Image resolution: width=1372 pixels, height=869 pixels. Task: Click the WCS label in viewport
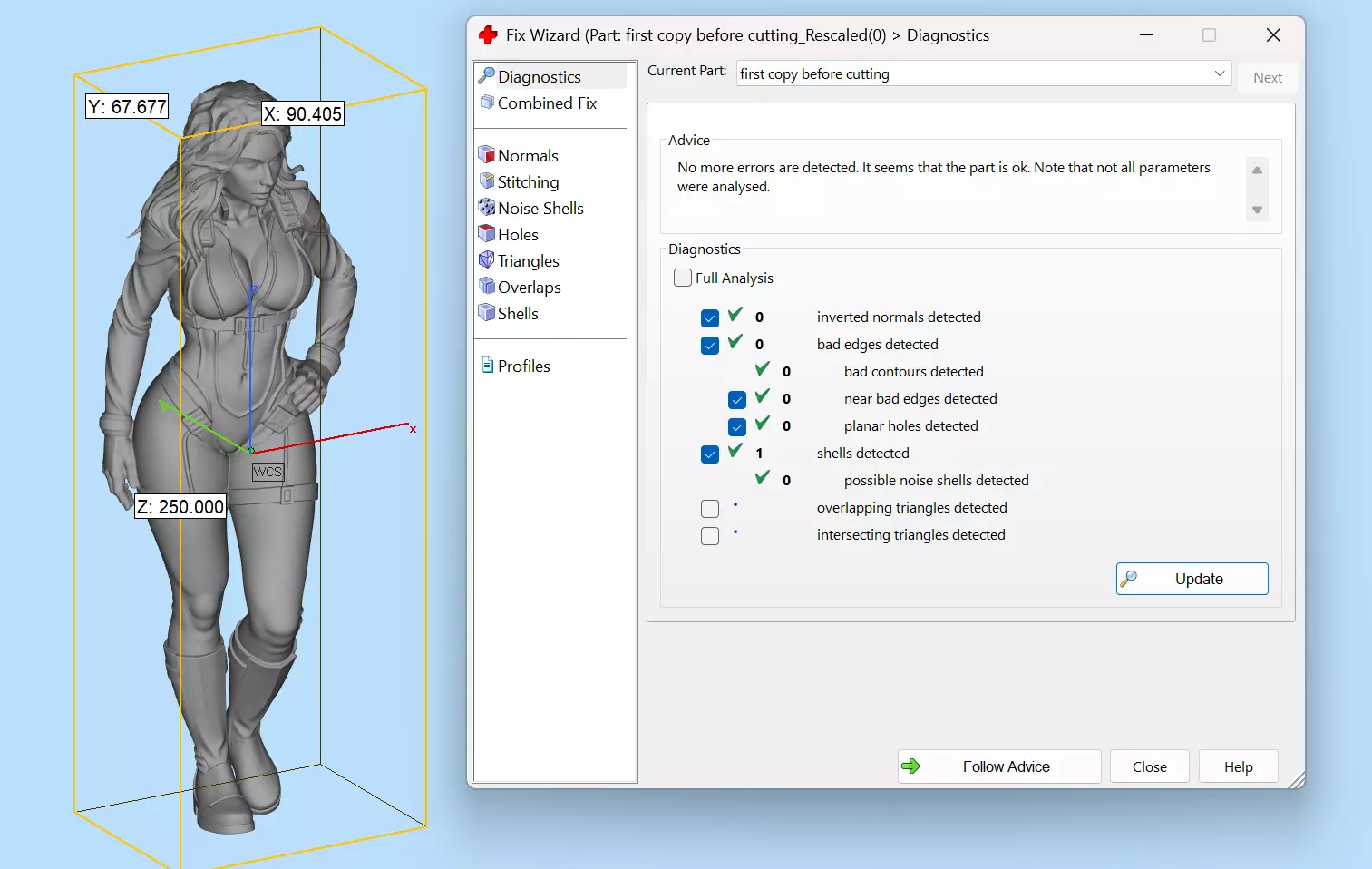(x=268, y=472)
